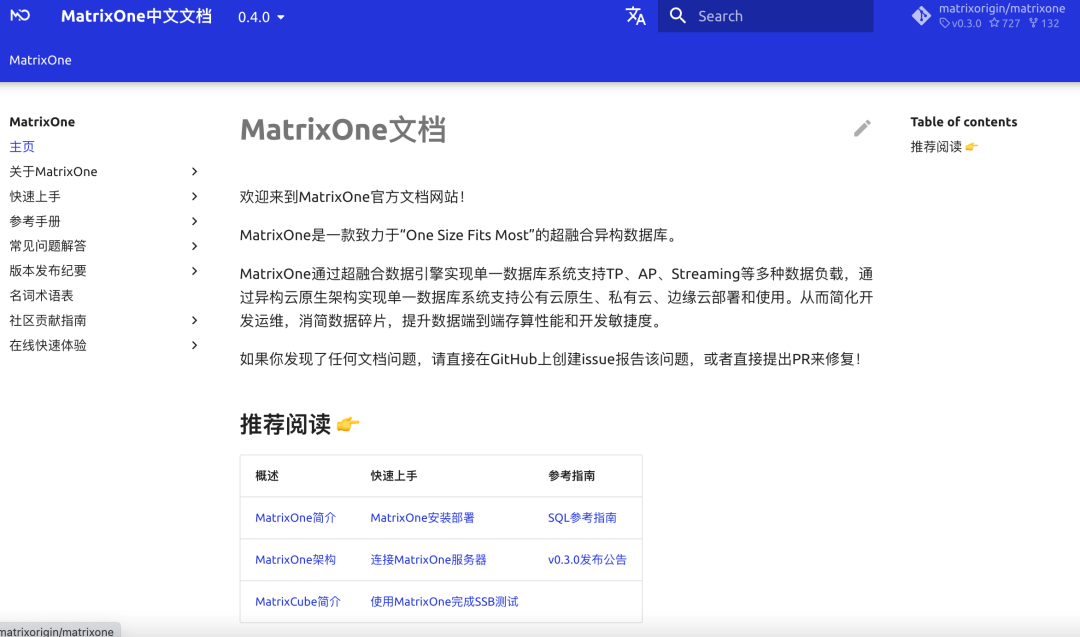Click the 快速上手 table column header
Image resolution: width=1080 pixels, height=637 pixels.
[394, 476]
